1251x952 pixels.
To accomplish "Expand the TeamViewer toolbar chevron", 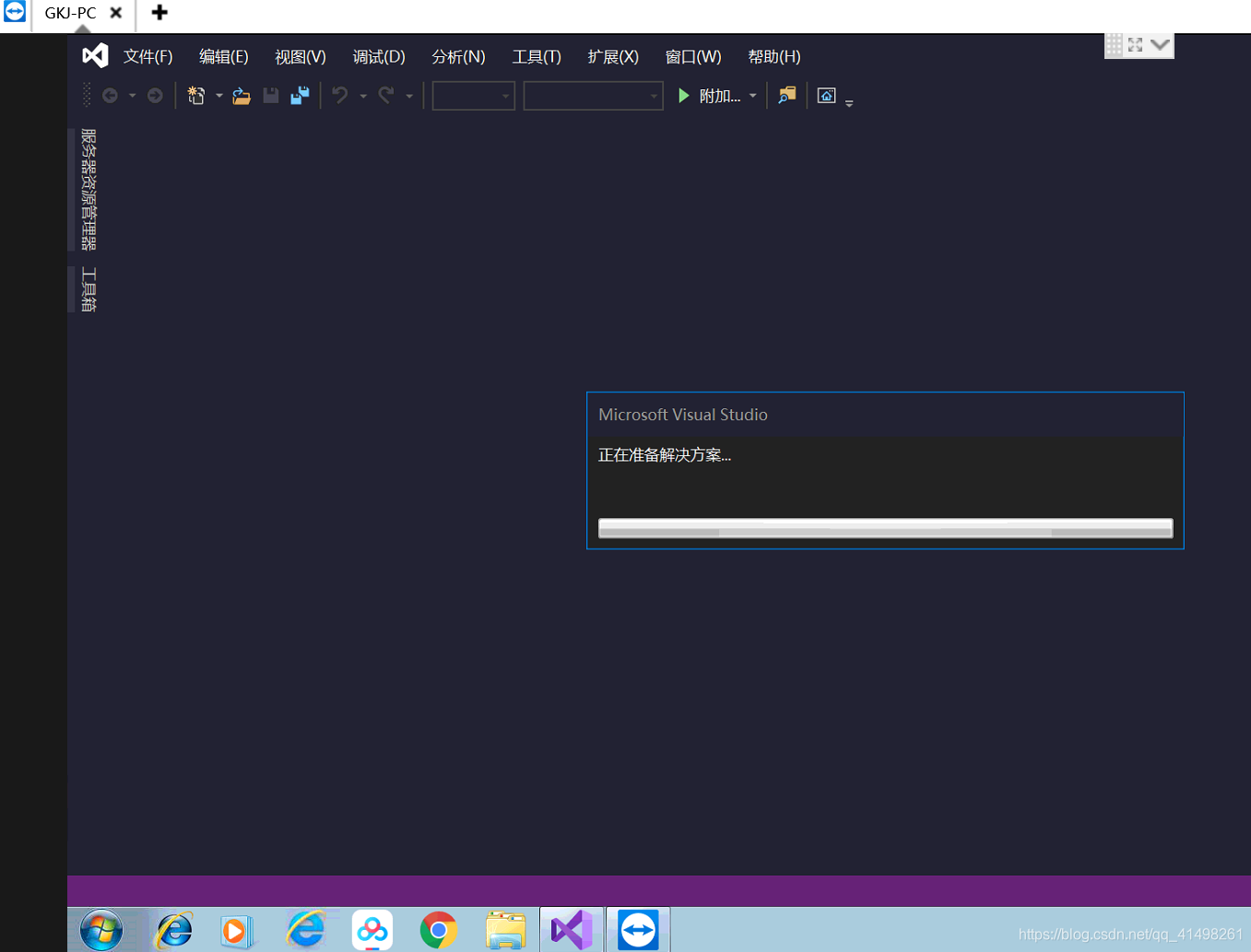I will coord(1160,44).
